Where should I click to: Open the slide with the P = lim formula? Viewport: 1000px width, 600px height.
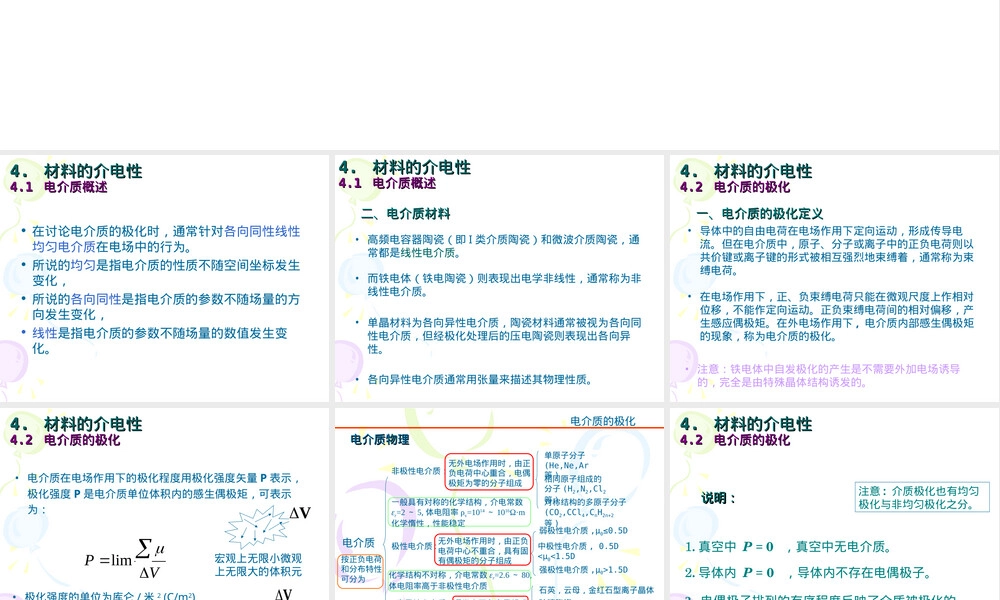165,504
